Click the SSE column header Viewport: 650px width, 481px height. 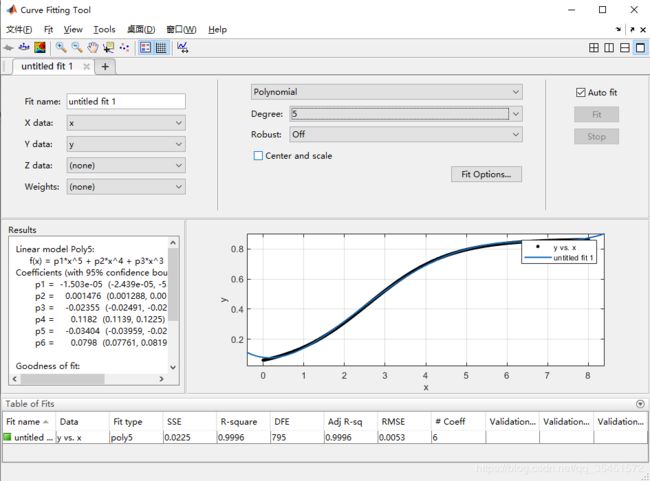pyautogui.click(x=189, y=422)
